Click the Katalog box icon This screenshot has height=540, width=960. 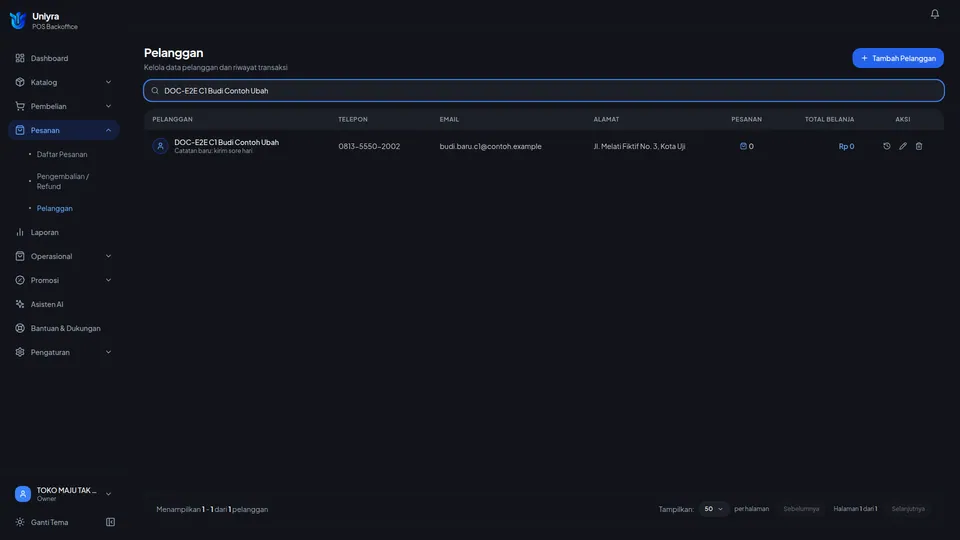(20, 82)
